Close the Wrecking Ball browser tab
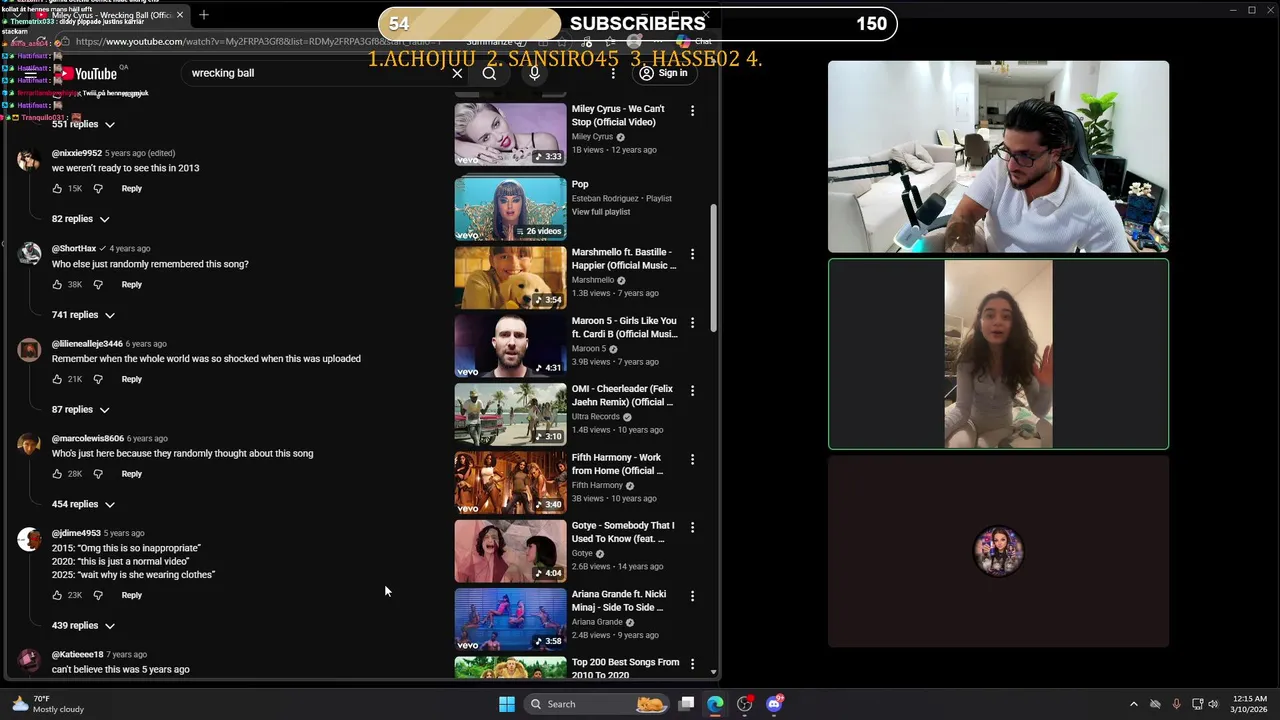 click(x=180, y=15)
